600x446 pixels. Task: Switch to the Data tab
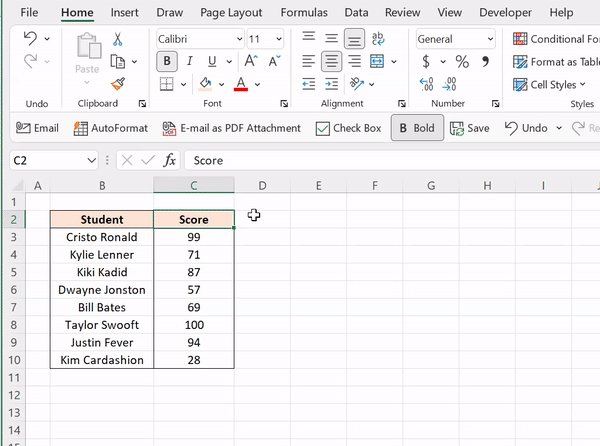(x=356, y=13)
